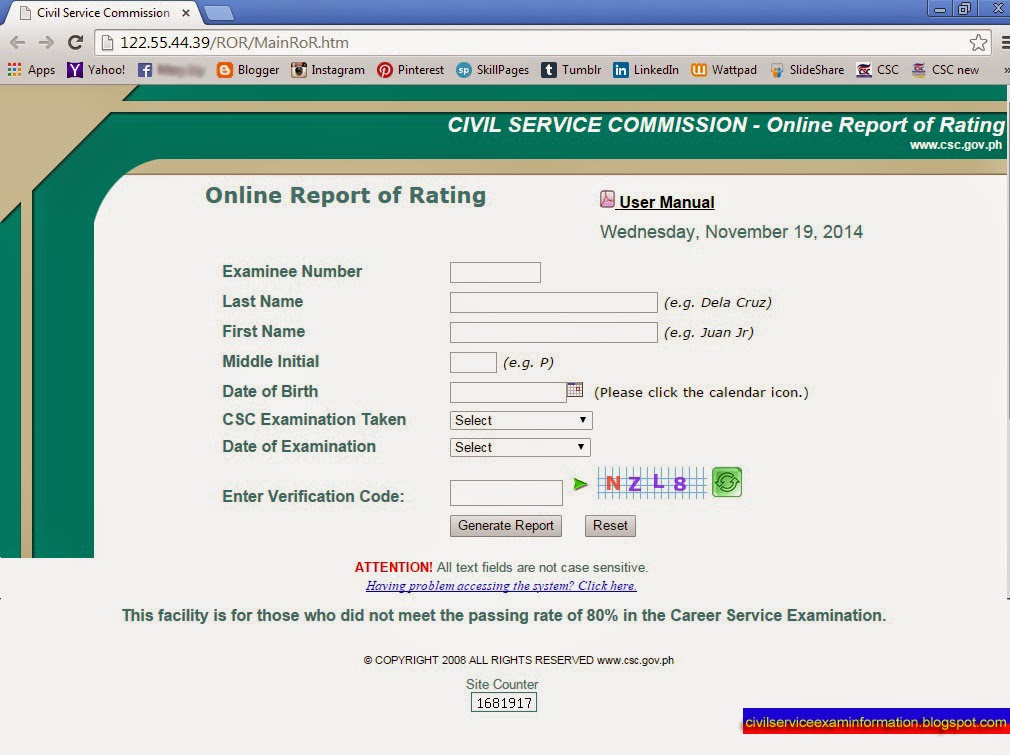Click the Having problem accessing the system link
The image size is (1010, 755).
(x=501, y=586)
